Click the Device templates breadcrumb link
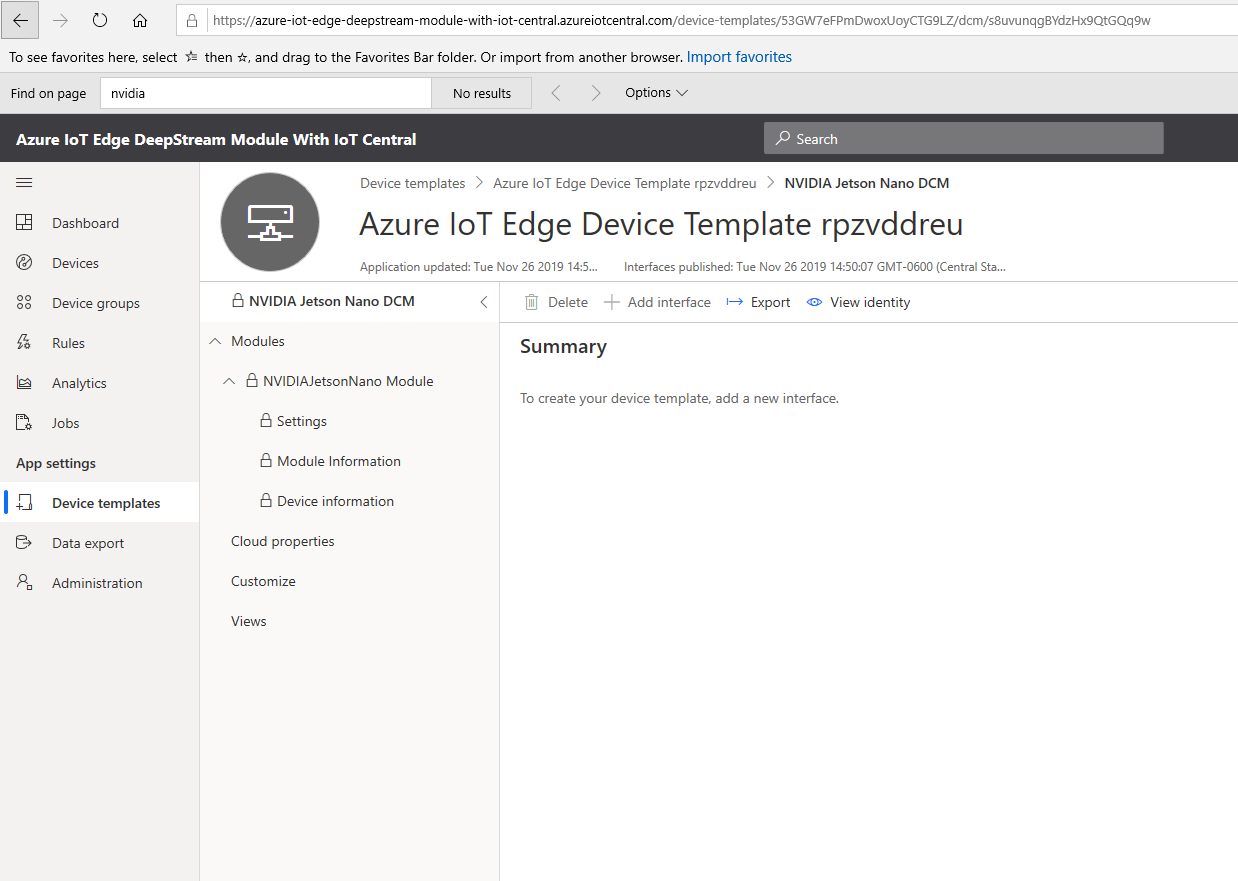The width and height of the screenshot is (1238, 881). (x=412, y=183)
